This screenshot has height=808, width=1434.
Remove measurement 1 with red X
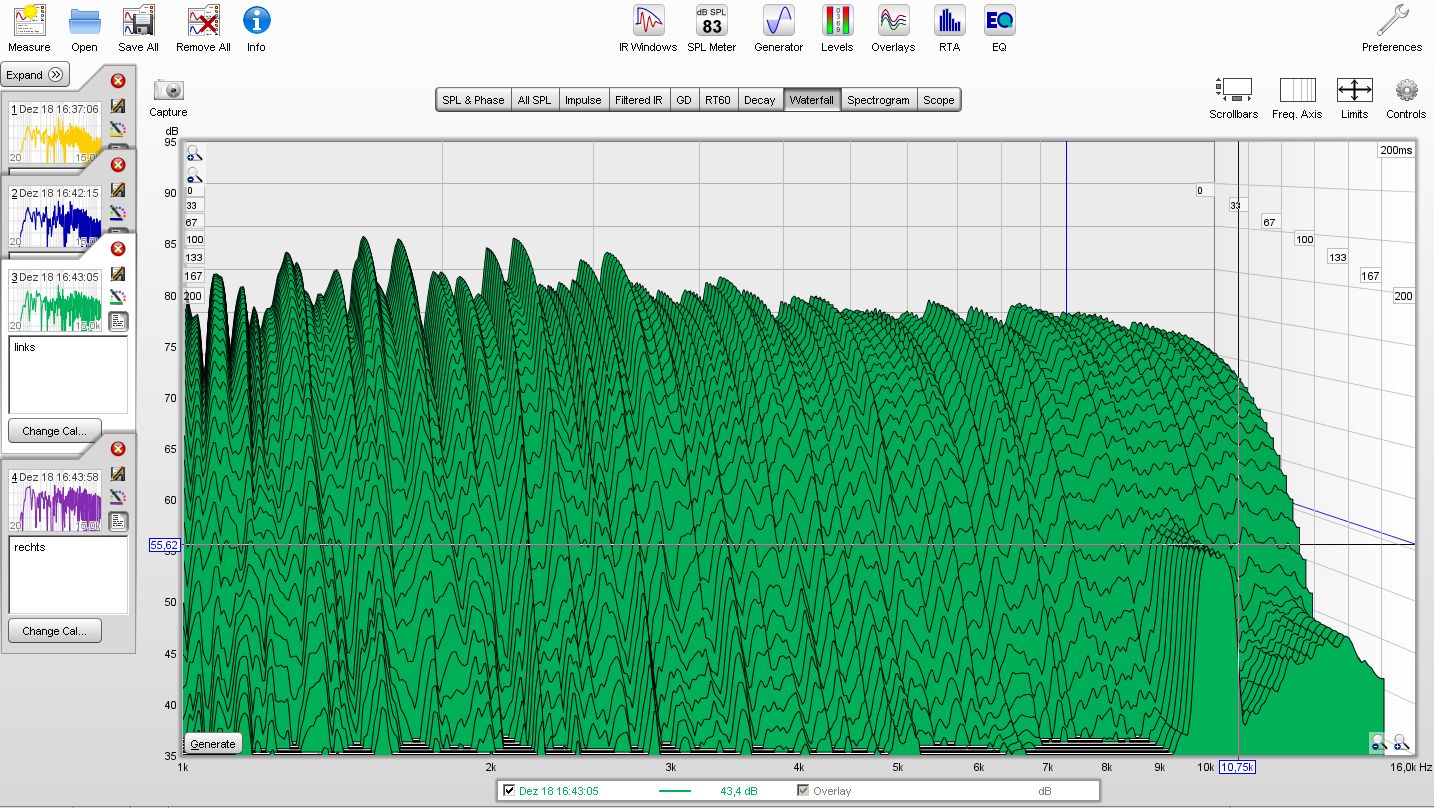[x=118, y=81]
